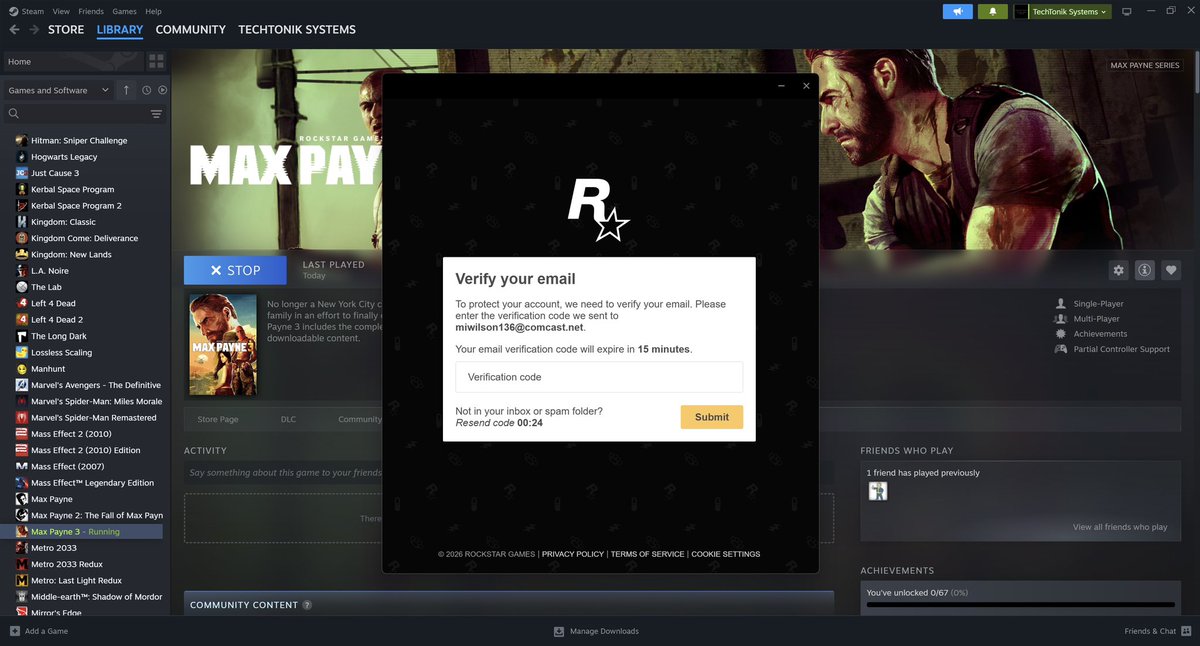Click the friend avatar in Friends Who Play
Screen dimensions: 1200x646
[877, 491]
